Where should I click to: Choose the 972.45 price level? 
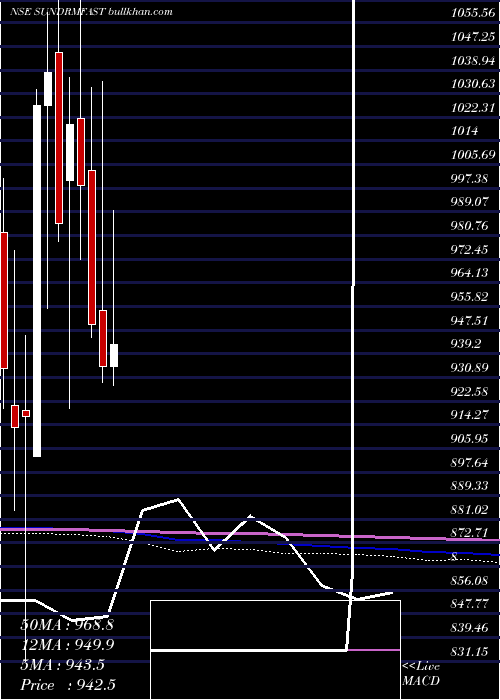[469, 250]
